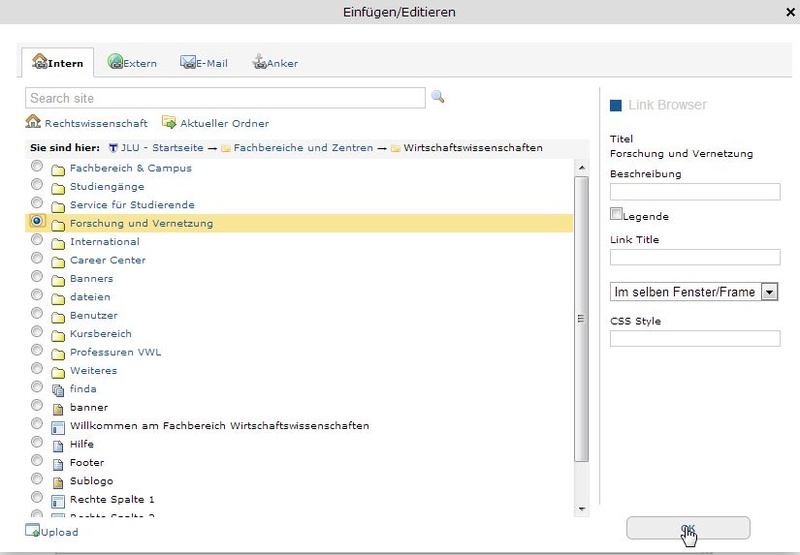The width and height of the screenshot is (800, 555).
Task: Toggle the Legende checkbox
Action: 616,214
